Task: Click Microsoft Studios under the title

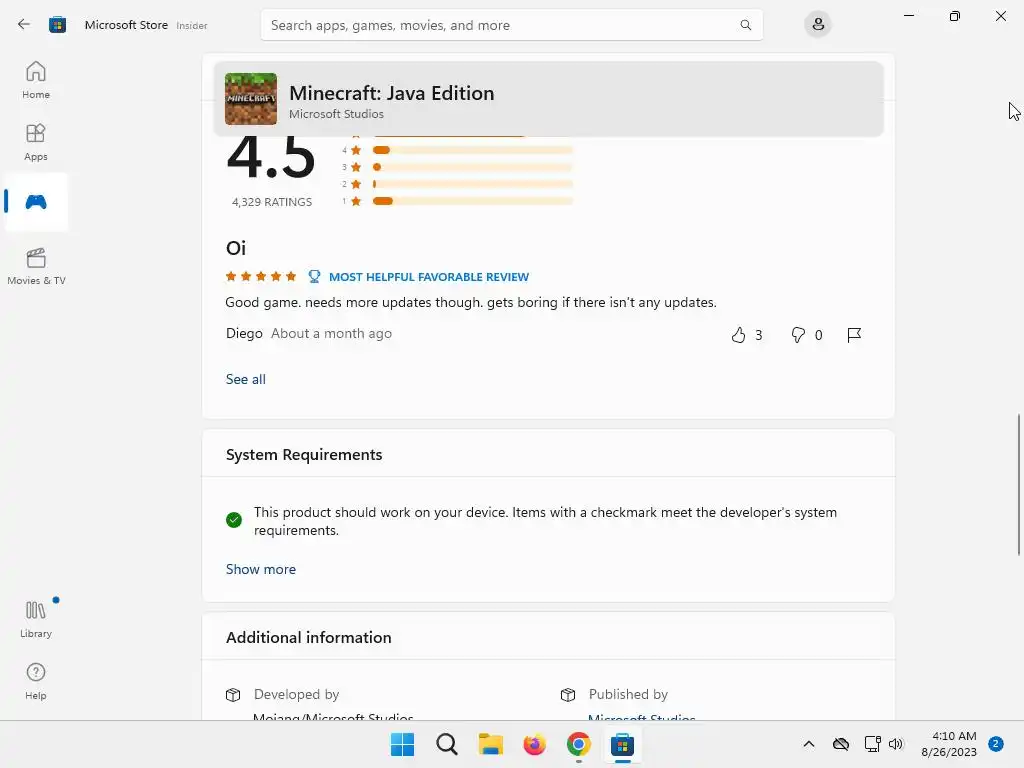Action: (336, 114)
